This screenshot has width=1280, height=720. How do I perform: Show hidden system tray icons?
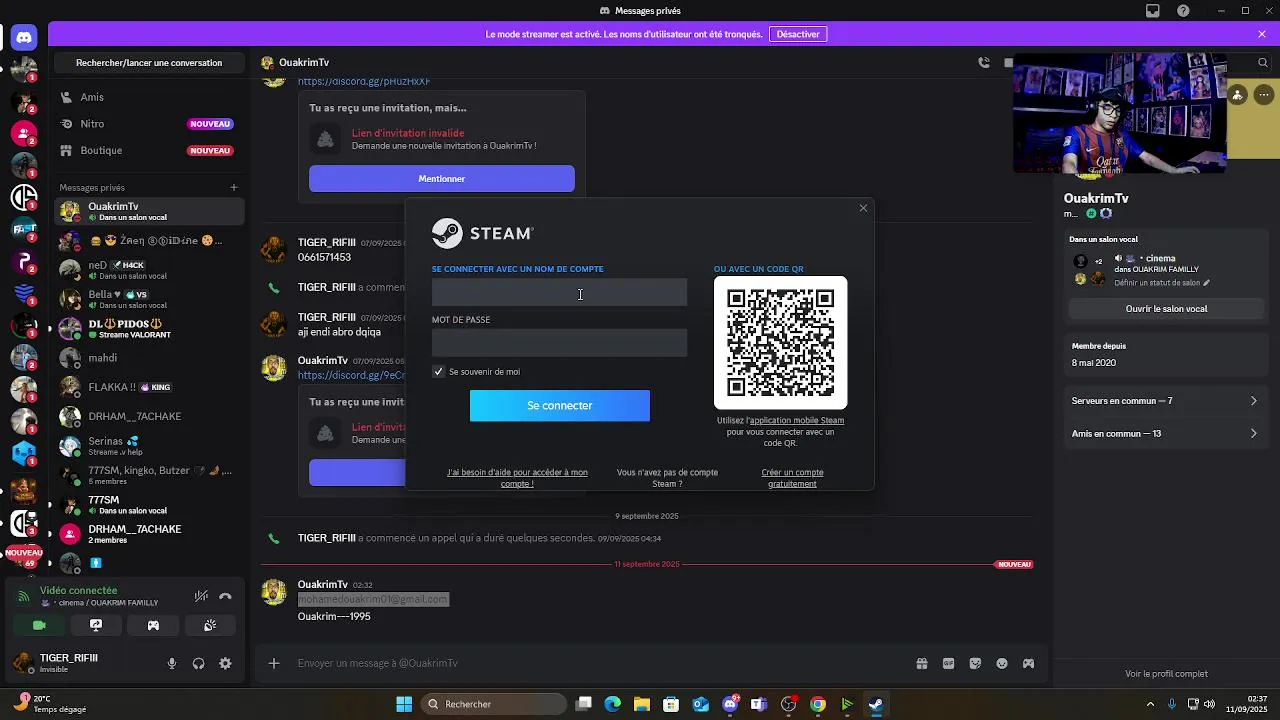tap(1150, 704)
